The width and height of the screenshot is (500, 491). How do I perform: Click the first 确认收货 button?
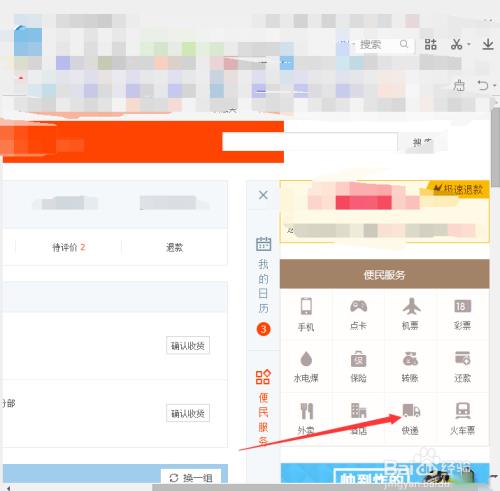(x=188, y=345)
